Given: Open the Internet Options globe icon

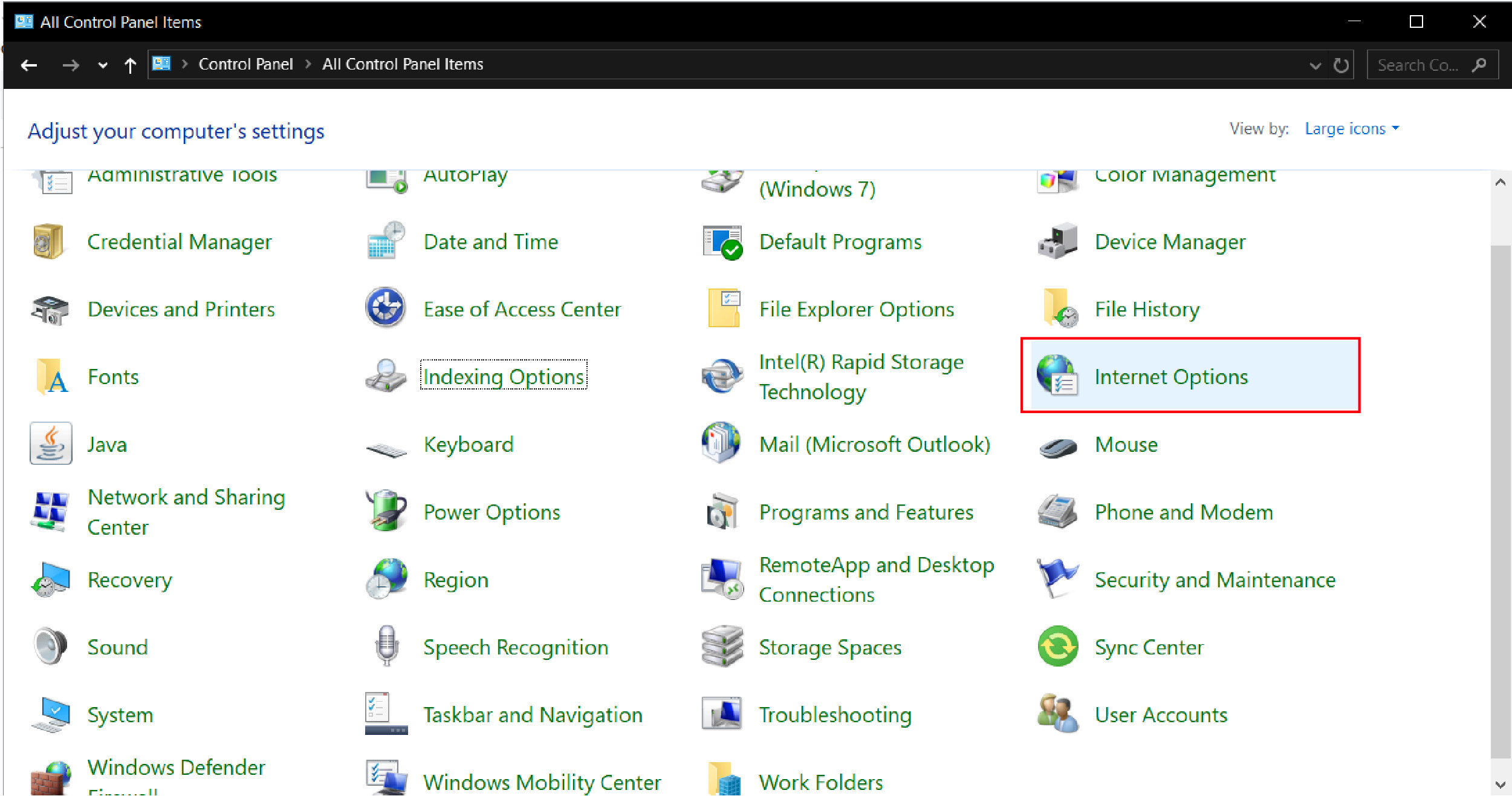Looking at the screenshot, I should (x=1057, y=376).
